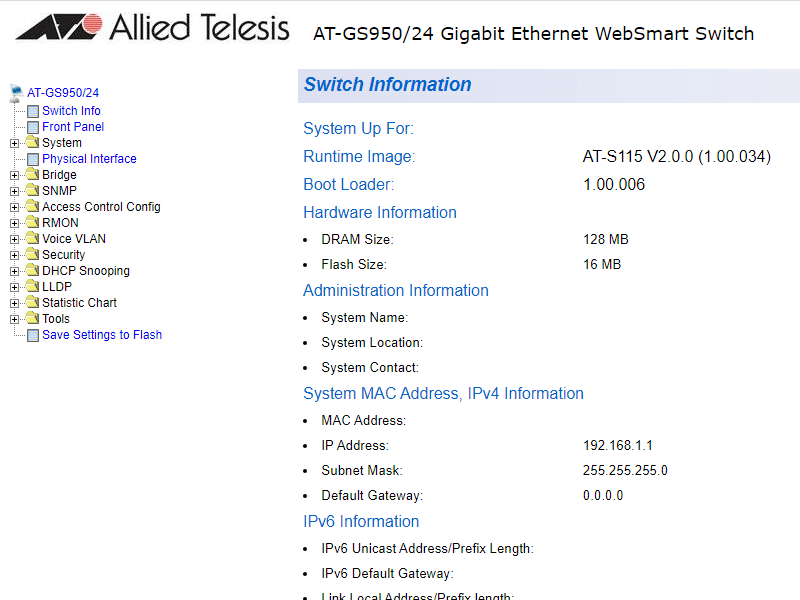Open the Physical Interface link
The width and height of the screenshot is (800, 600).
point(89,159)
